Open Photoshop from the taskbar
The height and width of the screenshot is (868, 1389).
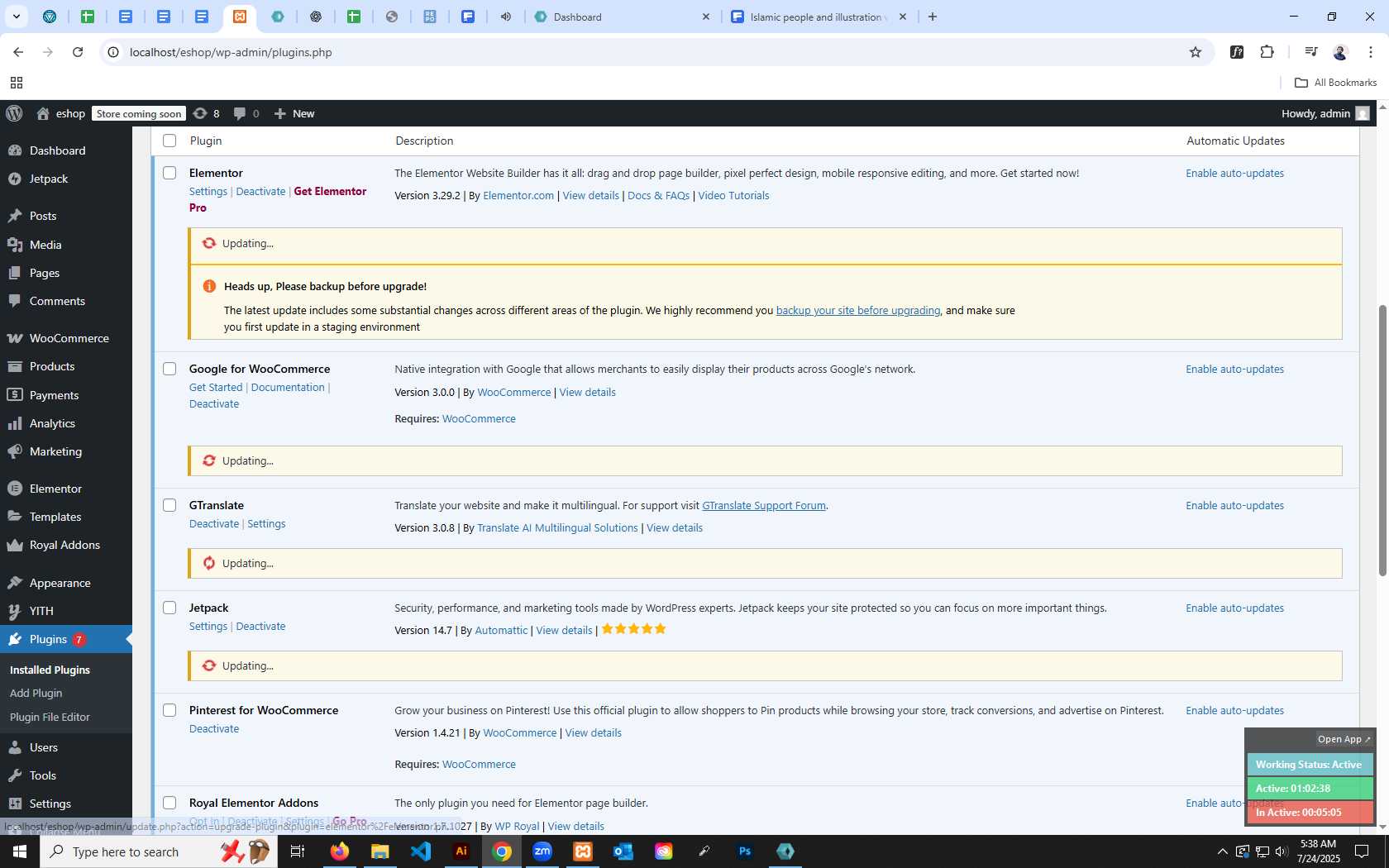[744, 851]
